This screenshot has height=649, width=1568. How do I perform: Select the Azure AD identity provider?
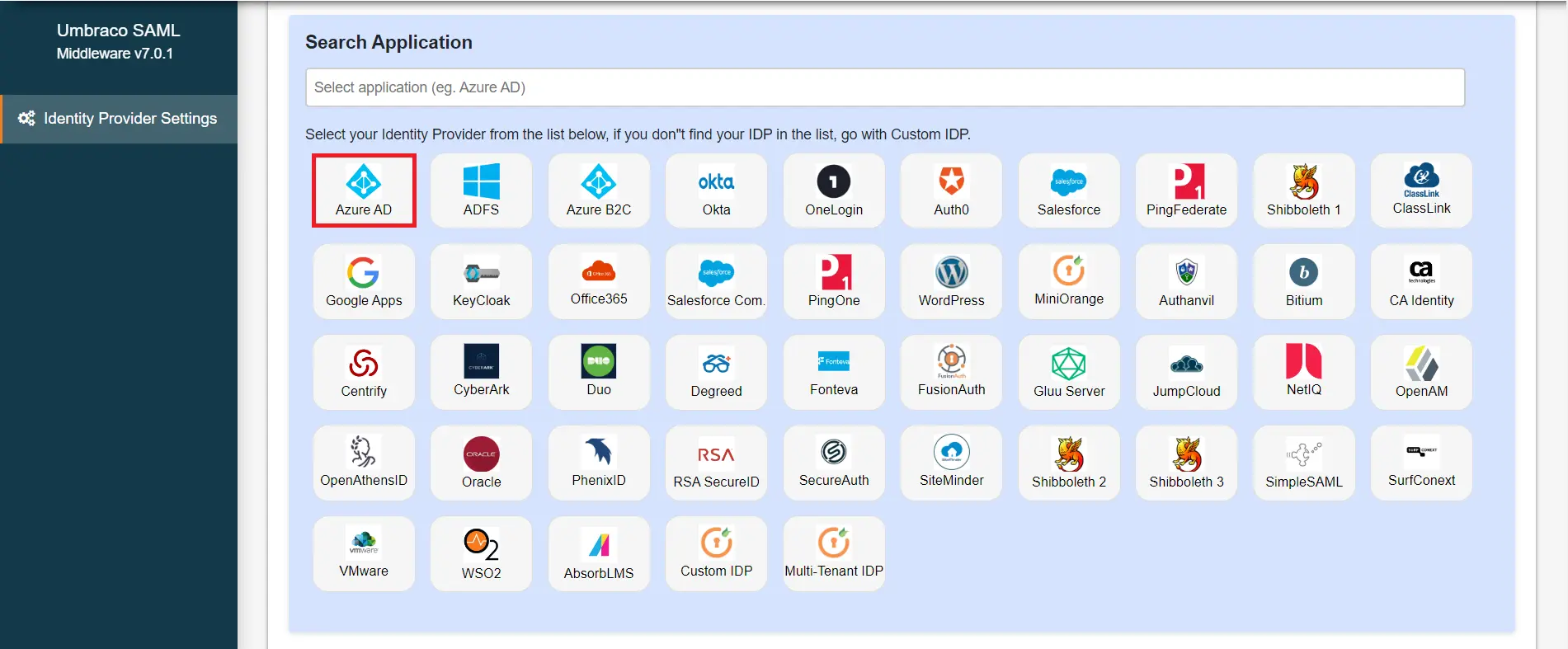[364, 190]
